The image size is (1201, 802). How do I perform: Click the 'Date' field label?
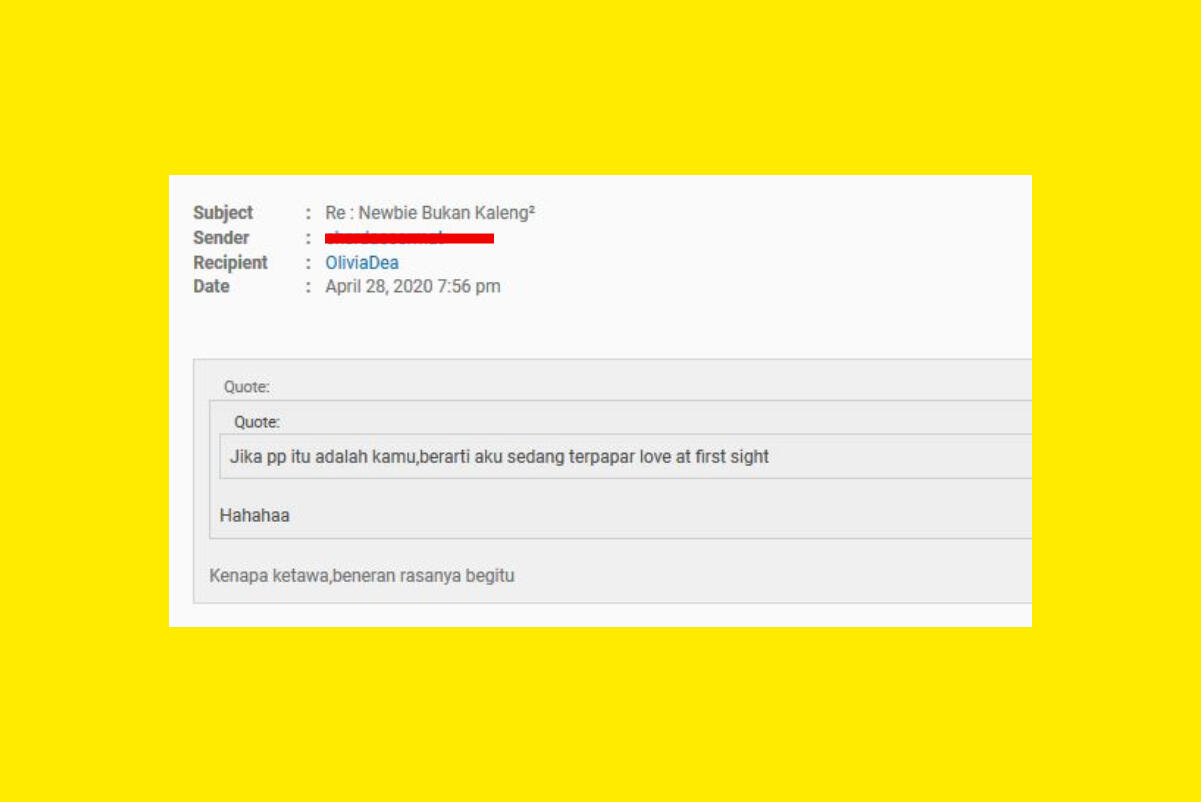(x=211, y=287)
